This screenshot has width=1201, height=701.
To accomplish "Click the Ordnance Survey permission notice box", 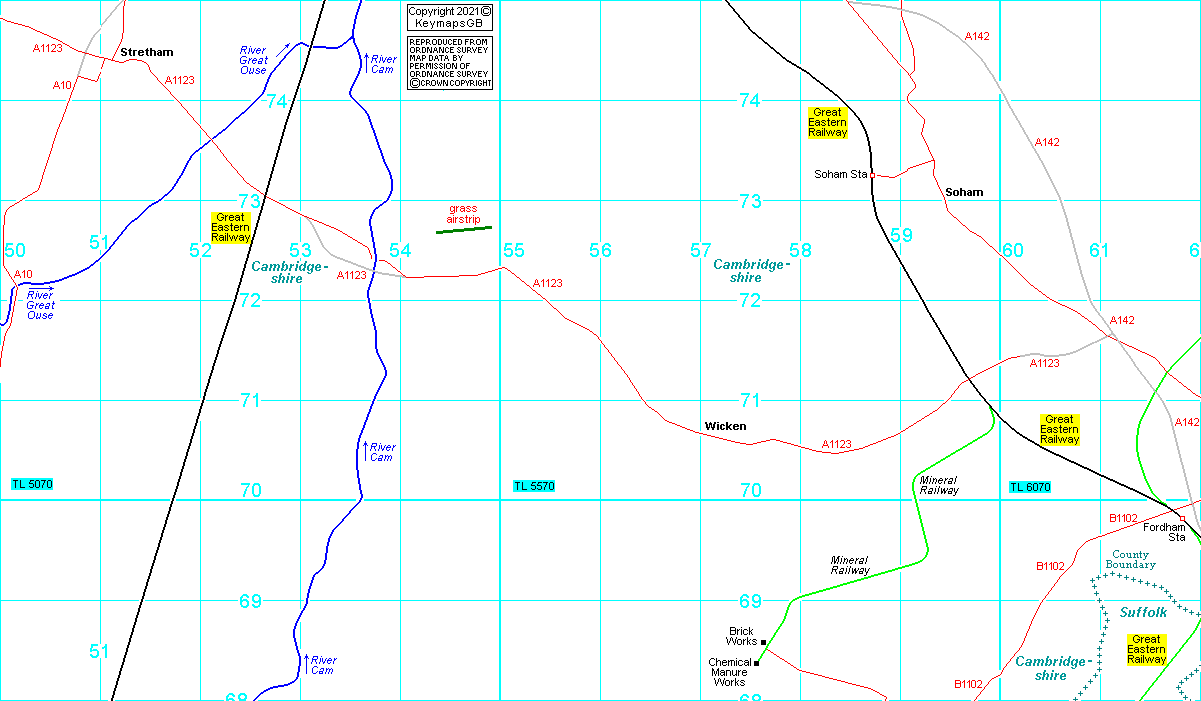I will [x=450, y=63].
